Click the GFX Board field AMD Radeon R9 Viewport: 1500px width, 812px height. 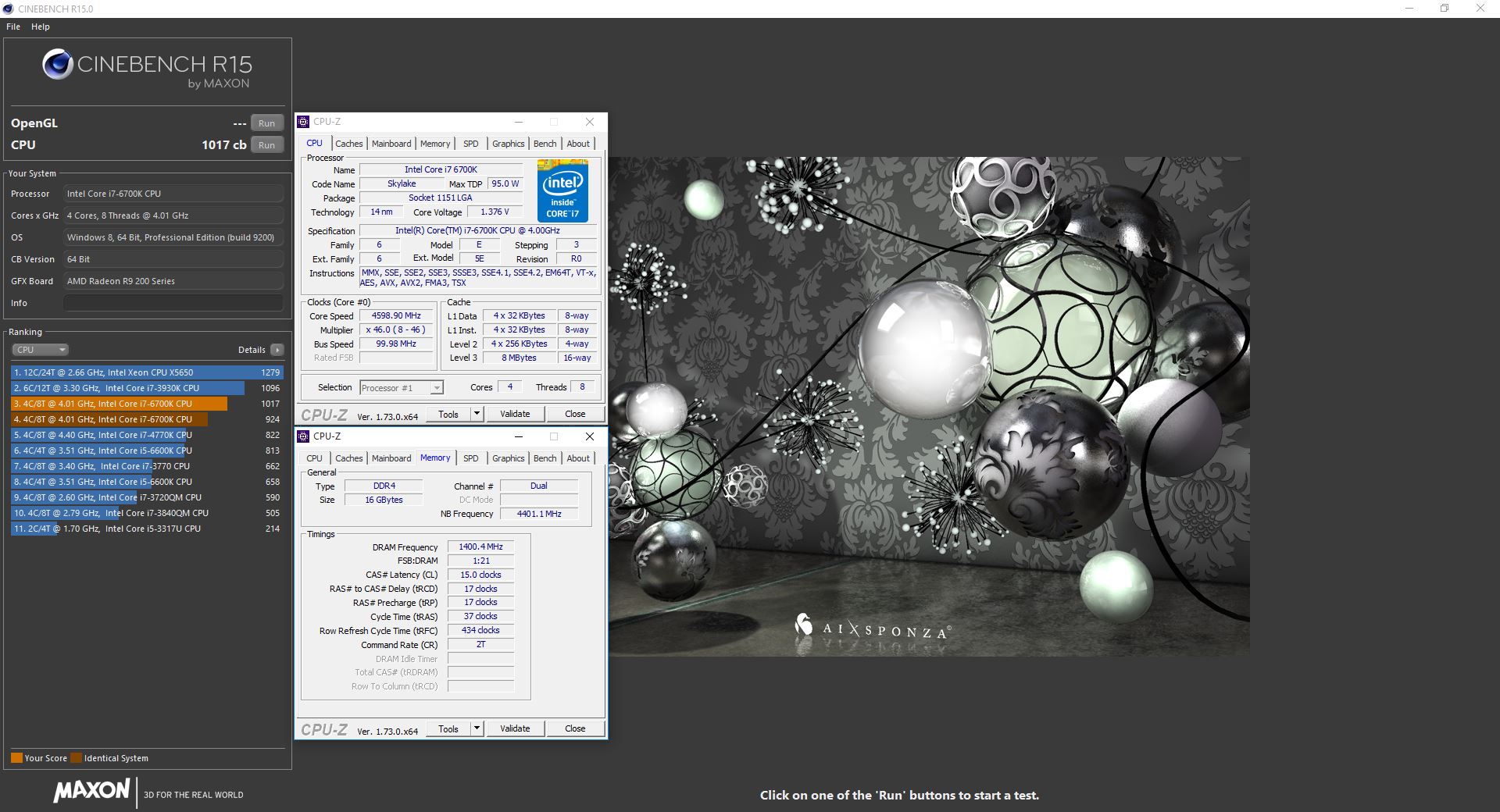[x=173, y=281]
